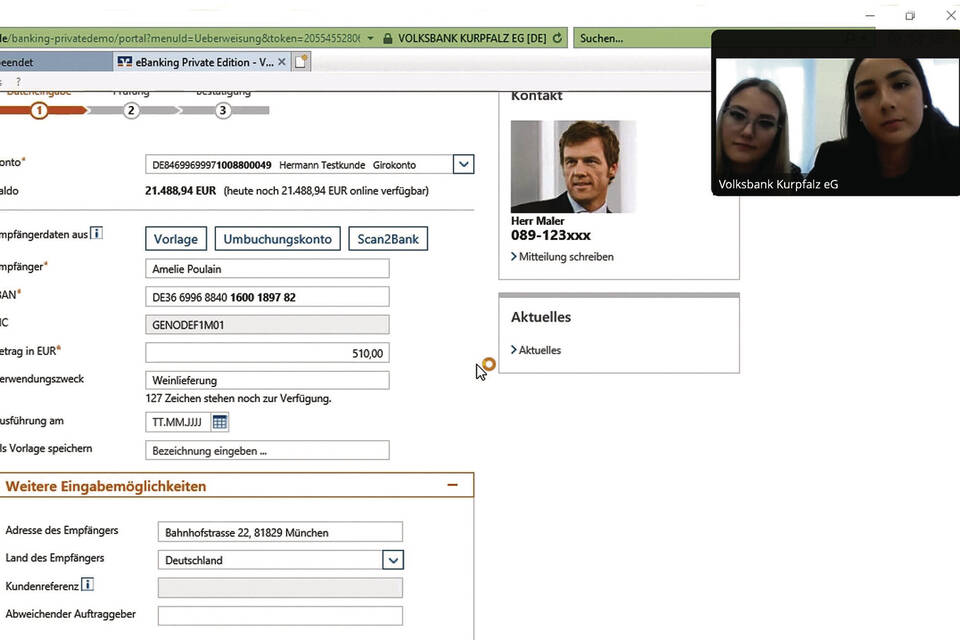Click the Adresse des Empfängers field
This screenshot has width=960, height=640.
[x=280, y=532]
